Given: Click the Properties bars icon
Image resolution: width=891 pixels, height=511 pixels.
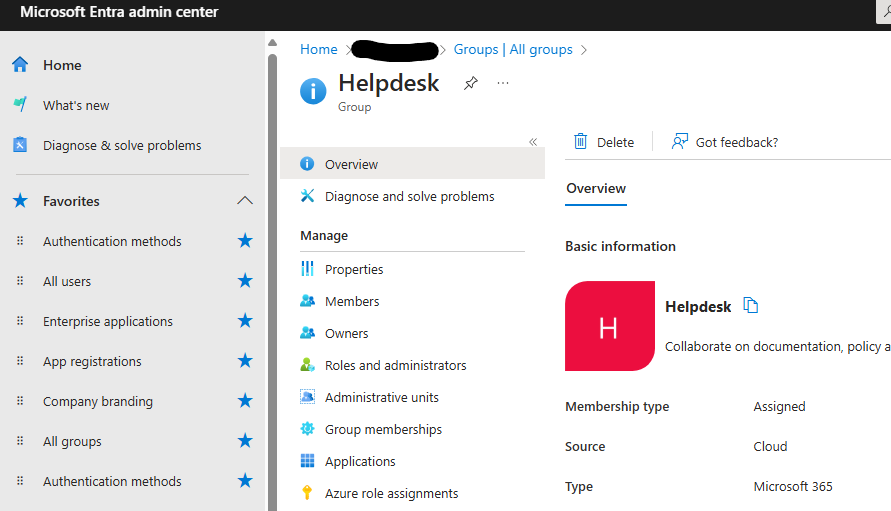Looking at the screenshot, I should [x=307, y=268].
